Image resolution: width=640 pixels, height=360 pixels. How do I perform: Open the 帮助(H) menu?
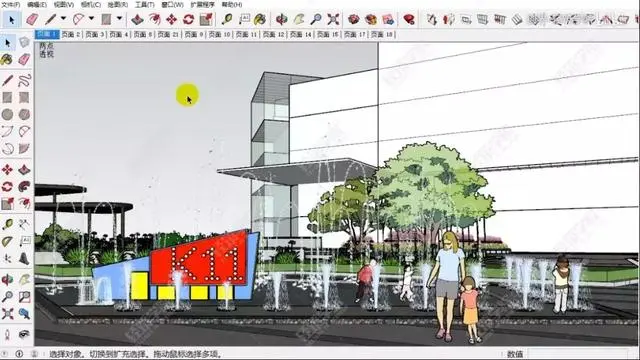tap(231, 4)
